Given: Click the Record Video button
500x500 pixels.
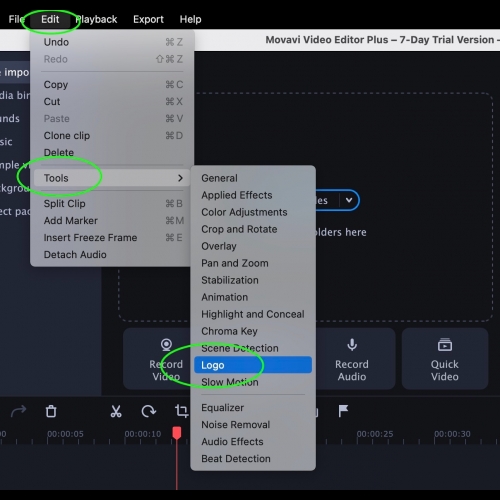Looking at the screenshot, I should (157, 359).
